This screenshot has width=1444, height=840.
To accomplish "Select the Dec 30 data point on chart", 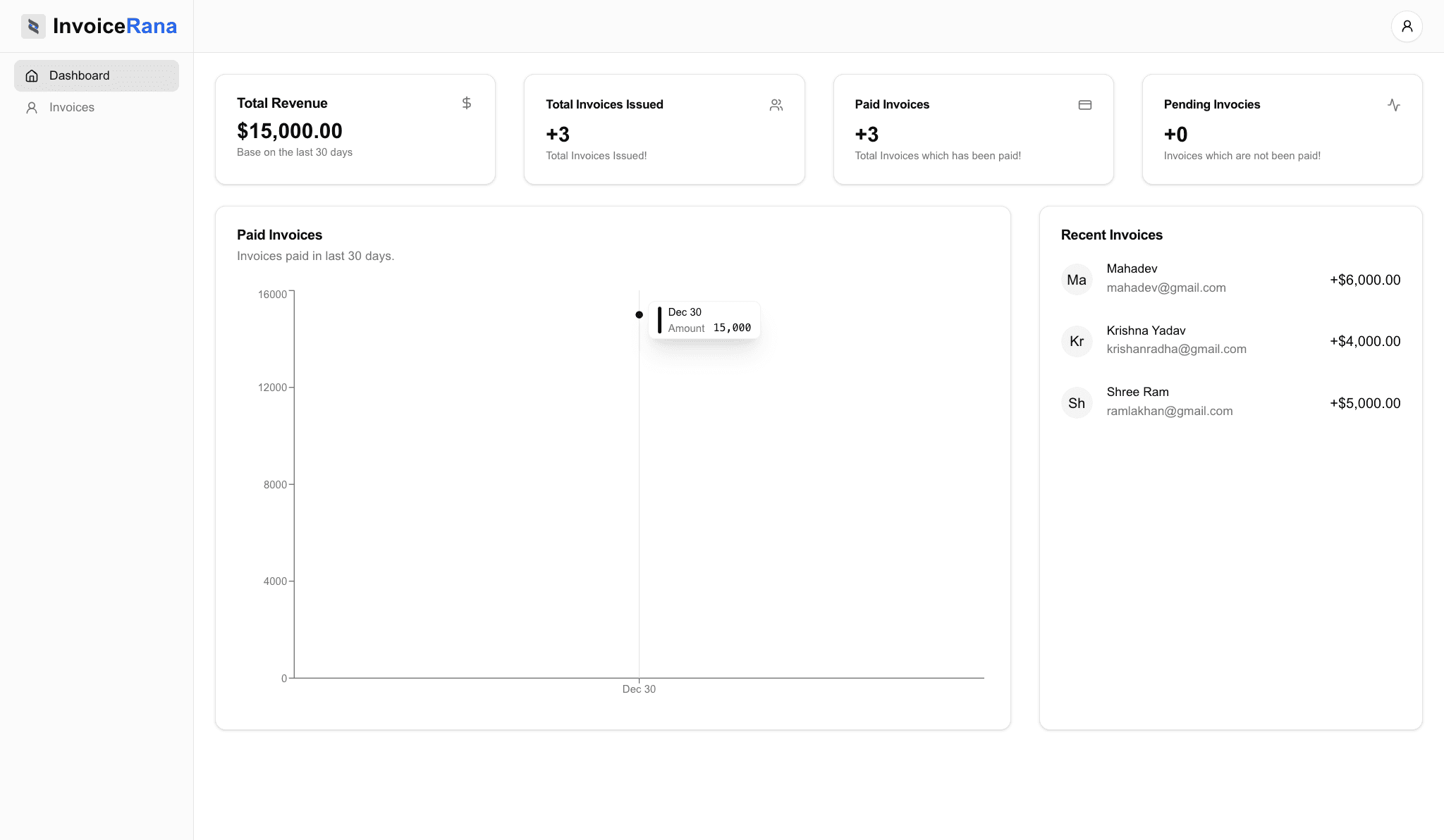I will 639,314.
